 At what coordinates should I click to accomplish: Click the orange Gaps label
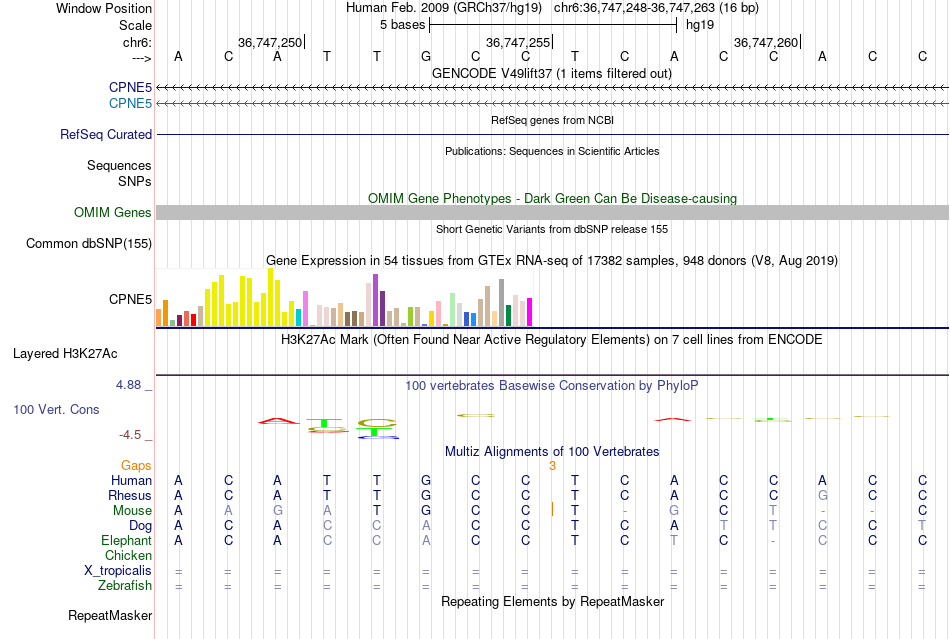(x=136, y=465)
